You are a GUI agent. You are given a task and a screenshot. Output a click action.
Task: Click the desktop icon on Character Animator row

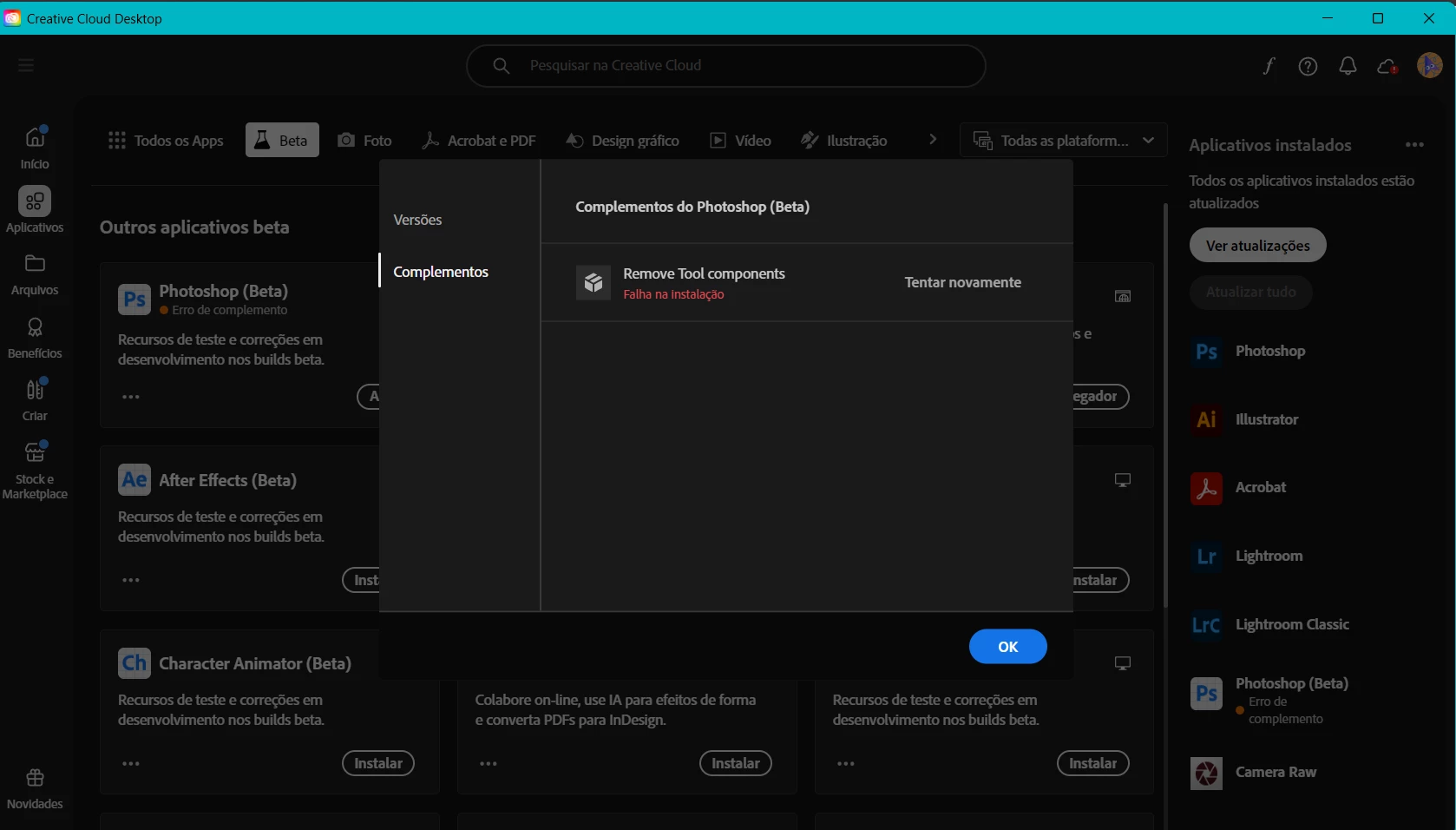click(x=1123, y=663)
